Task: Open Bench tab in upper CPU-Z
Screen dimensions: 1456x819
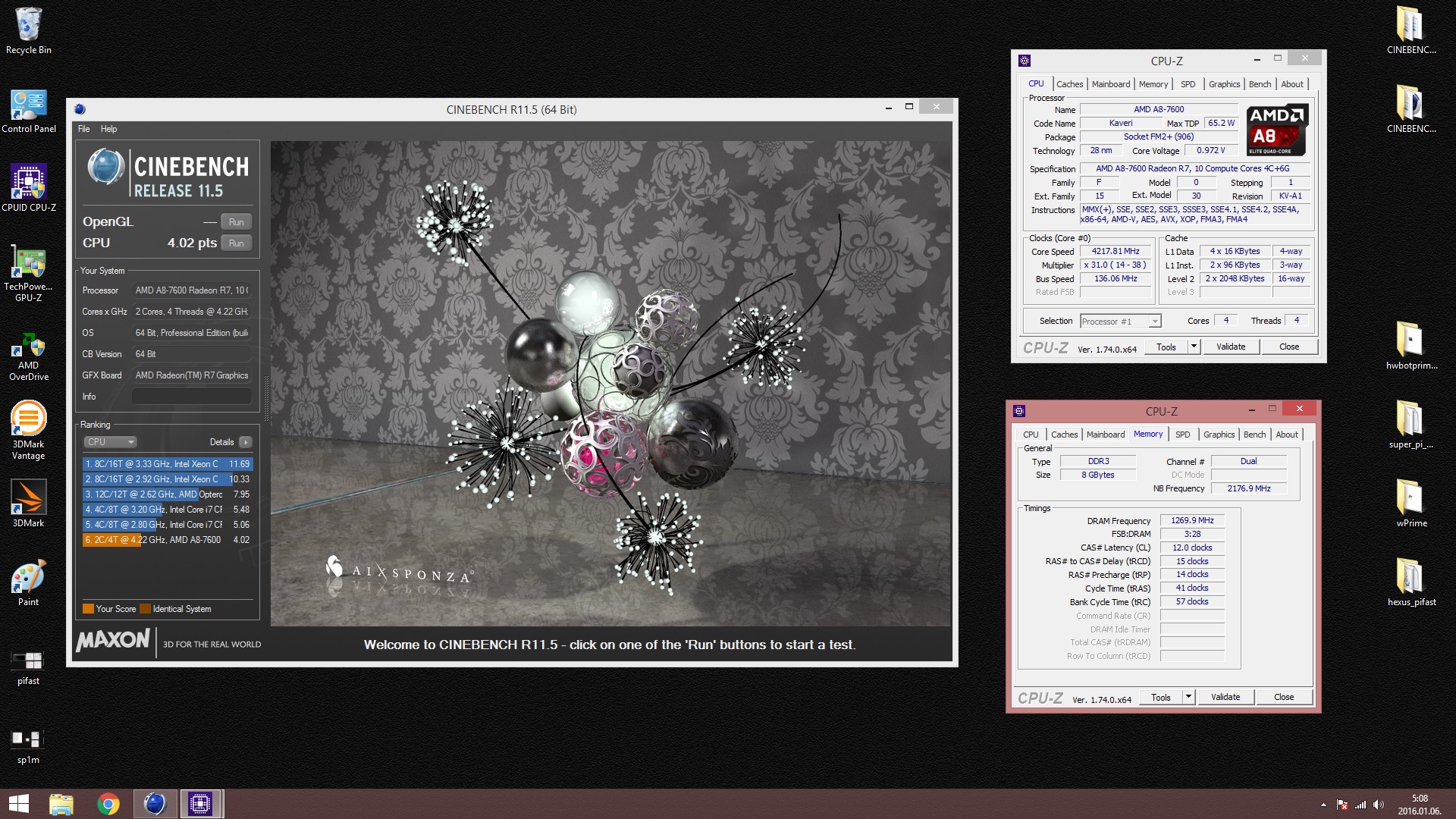Action: [x=1260, y=84]
